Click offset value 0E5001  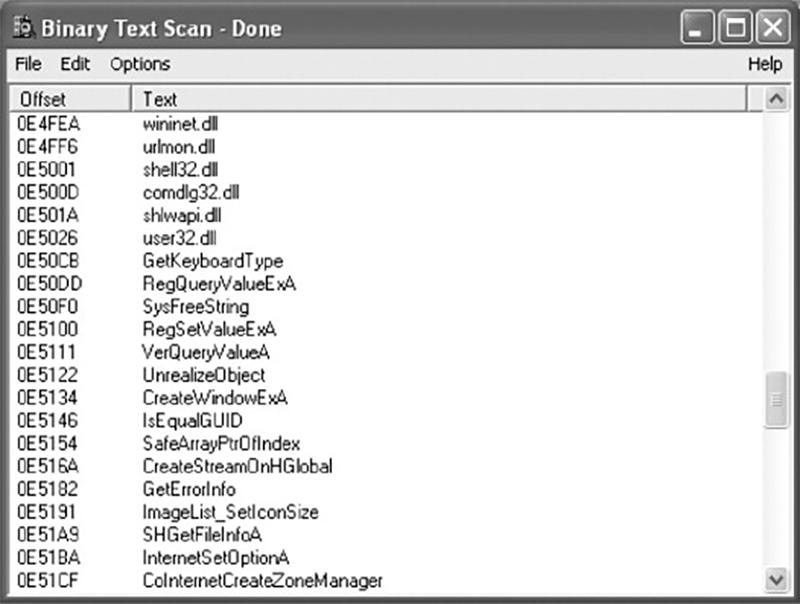pyautogui.click(x=46, y=170)
